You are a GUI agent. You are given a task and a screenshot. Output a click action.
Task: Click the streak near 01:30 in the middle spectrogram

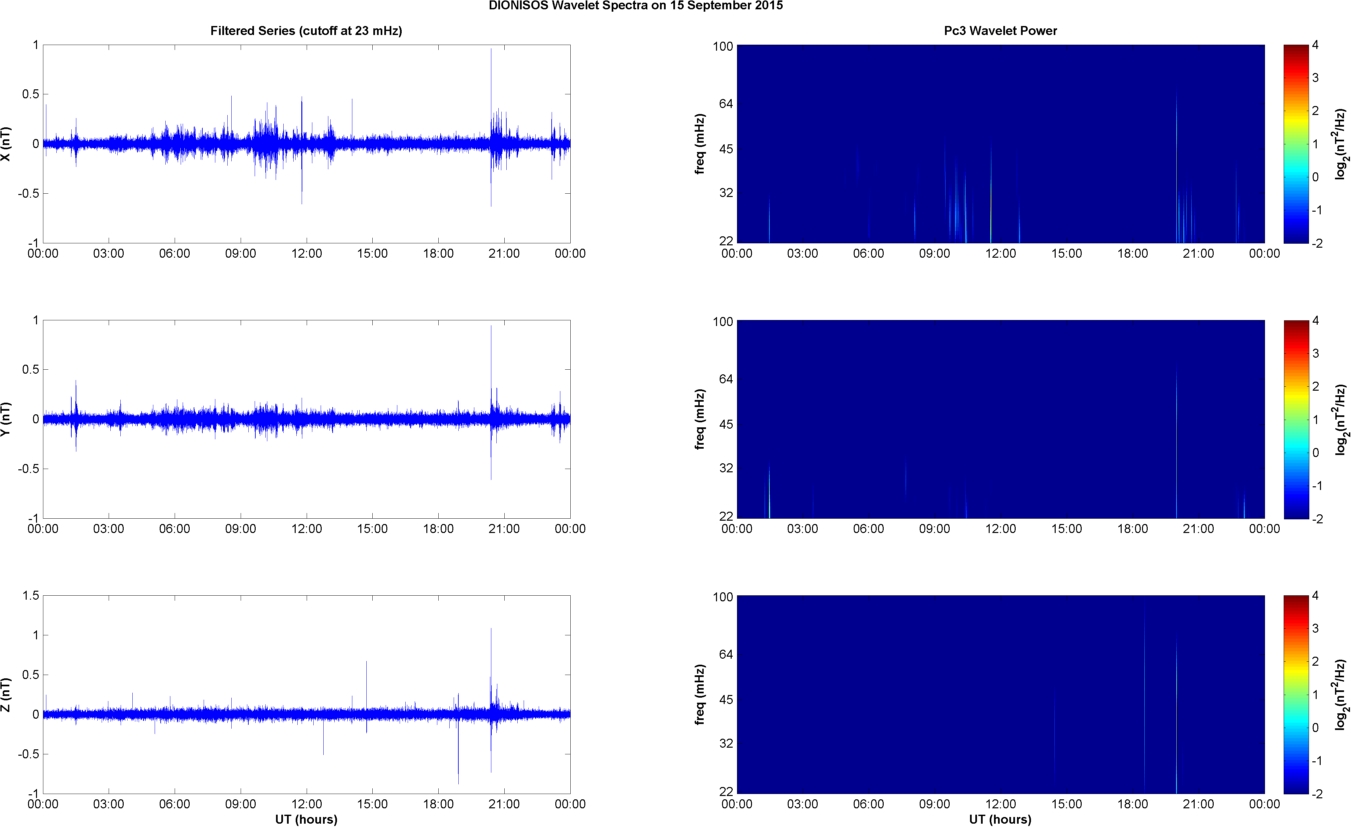[769, 491]
